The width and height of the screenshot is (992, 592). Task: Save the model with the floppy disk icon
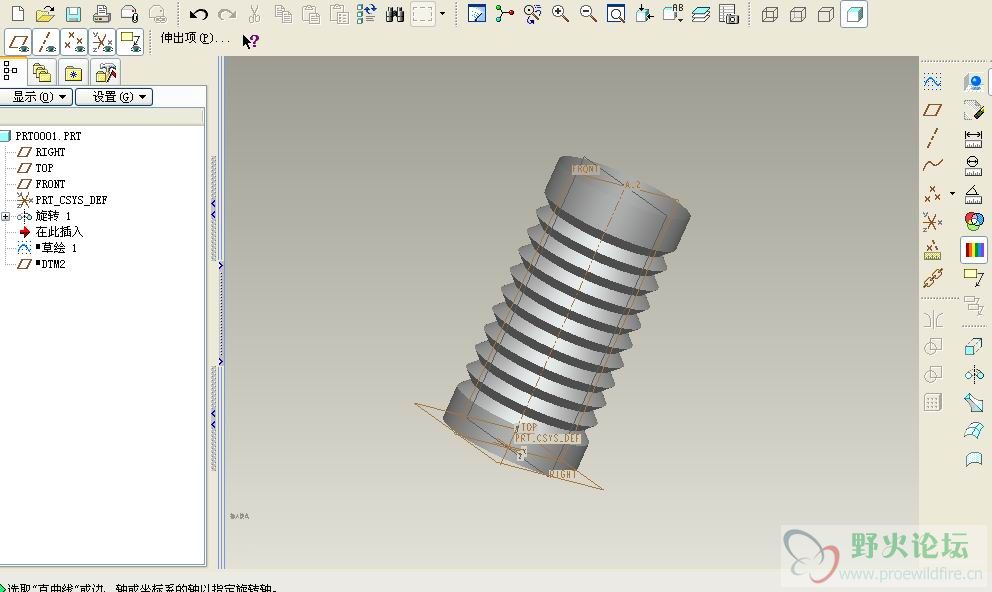pyautogui.click(x=73, y=14)
